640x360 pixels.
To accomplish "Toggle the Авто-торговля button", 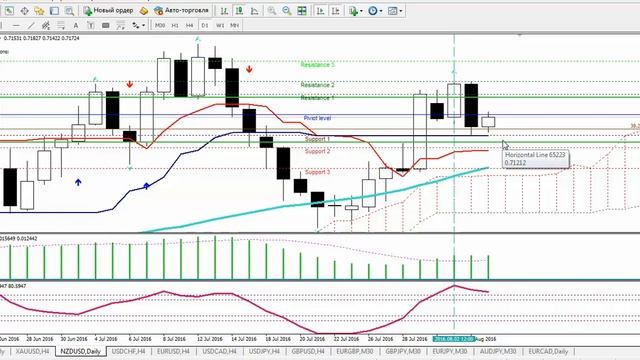I will (x=181, y=11).
